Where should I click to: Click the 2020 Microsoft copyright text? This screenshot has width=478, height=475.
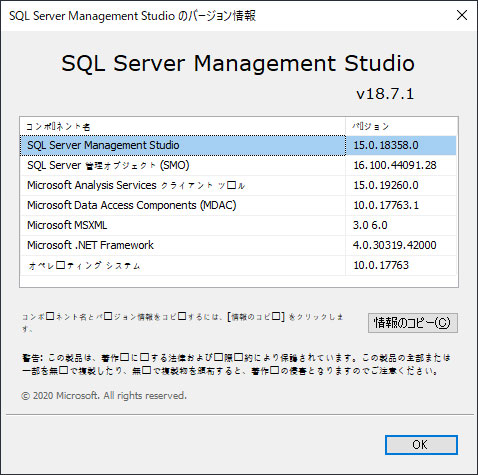tap(104, 396)
